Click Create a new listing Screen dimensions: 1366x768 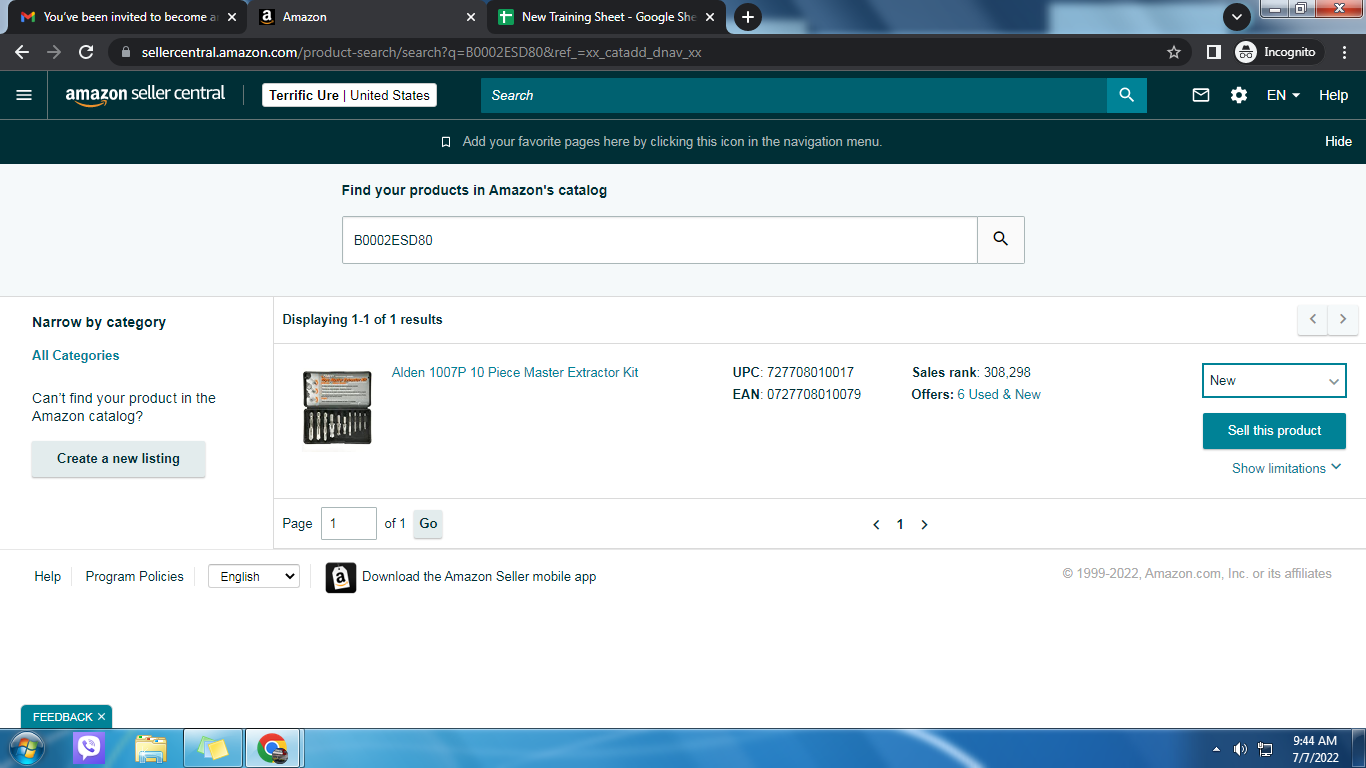[118, 459]
